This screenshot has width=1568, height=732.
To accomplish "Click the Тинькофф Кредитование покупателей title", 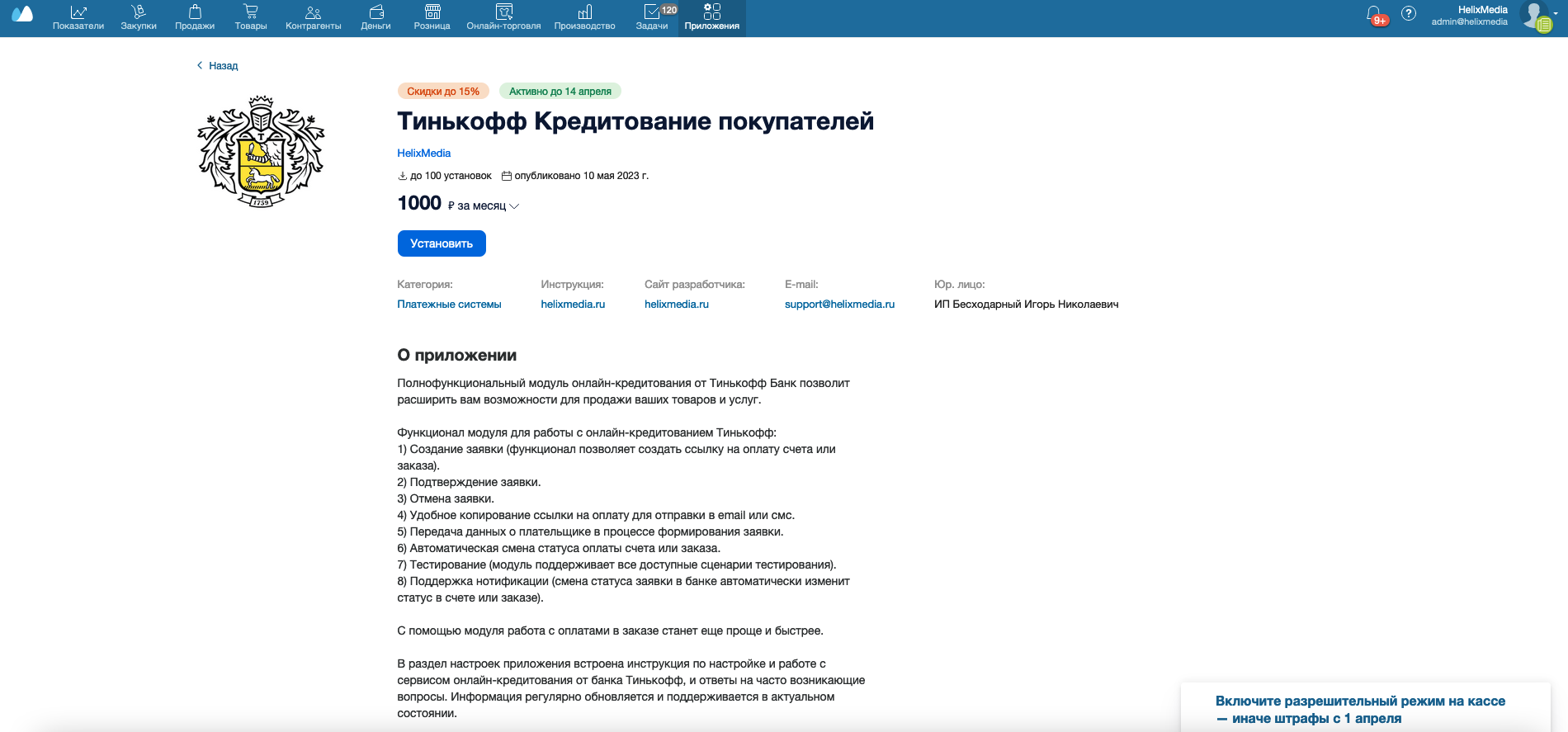I will coord(635,121).
